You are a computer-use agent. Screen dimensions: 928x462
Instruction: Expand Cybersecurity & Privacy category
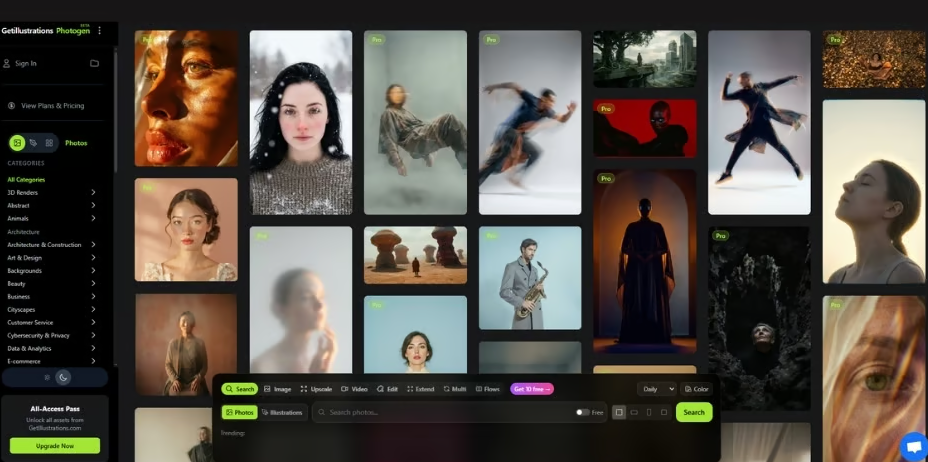click(94, 335)
